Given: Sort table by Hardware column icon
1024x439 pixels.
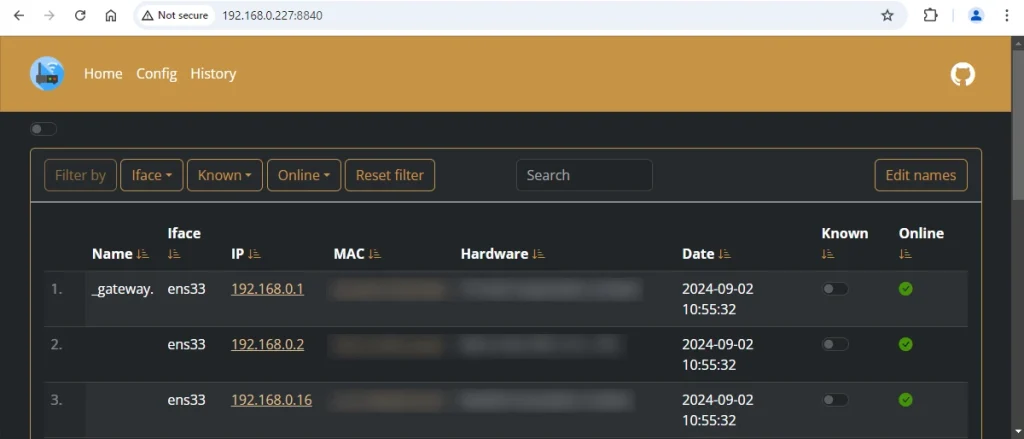Looking at the screenshot, I should pyautogui.click(x=539, y=254).
